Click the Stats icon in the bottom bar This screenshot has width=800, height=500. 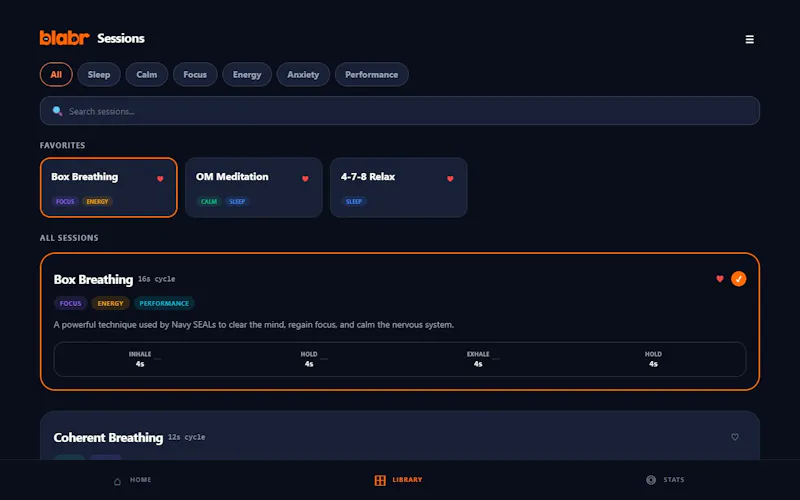coord(651,480)
